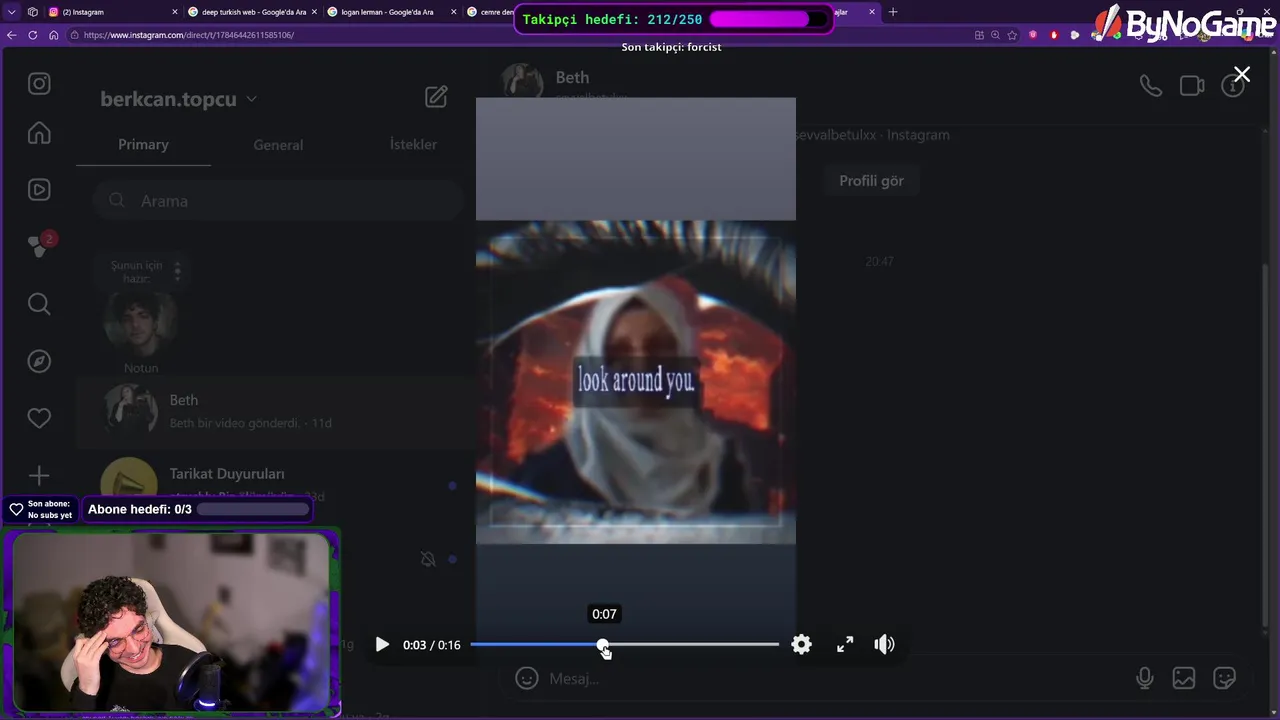Start a video call with Beth

point(1192,86)
